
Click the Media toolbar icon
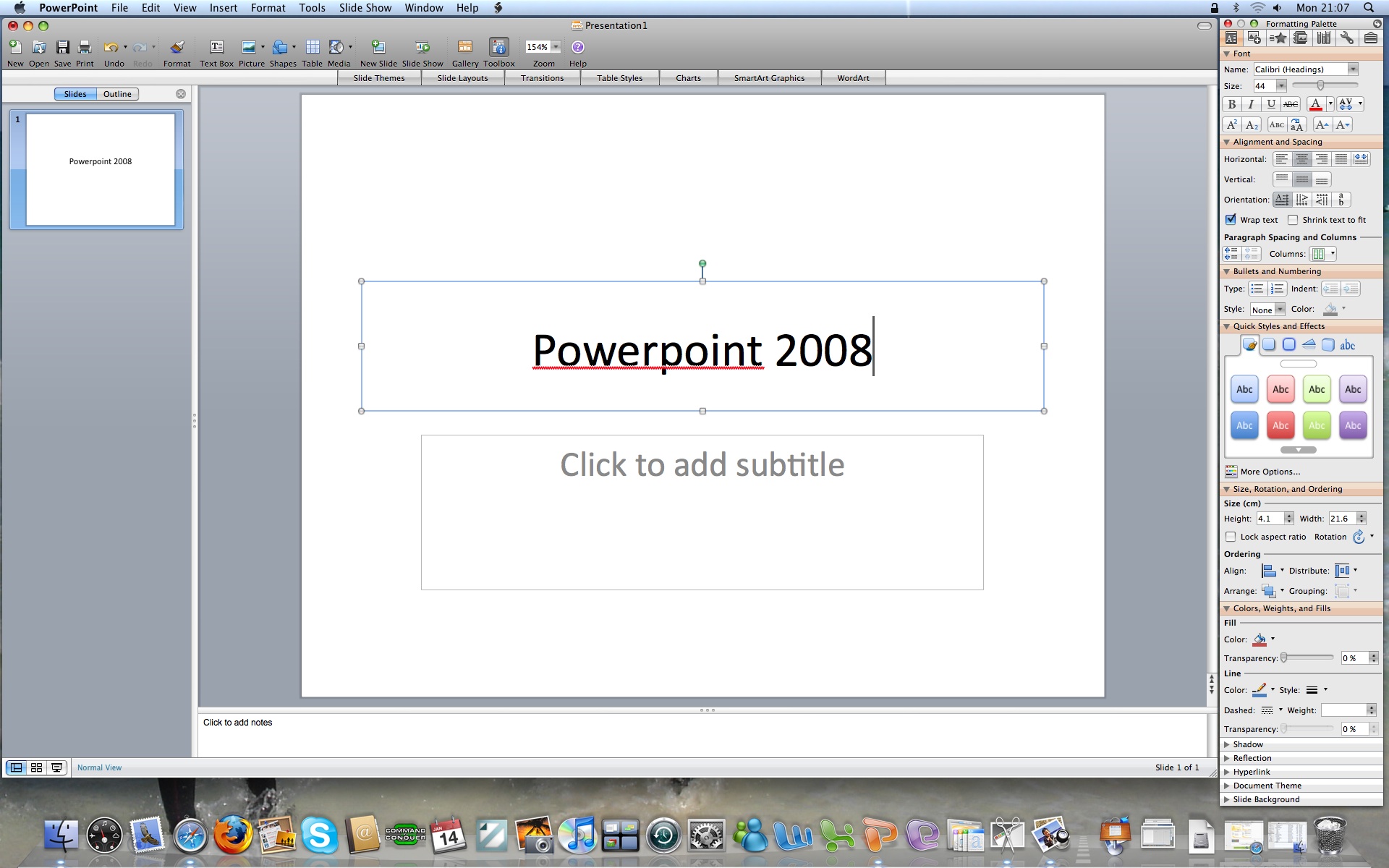[336, 48]
